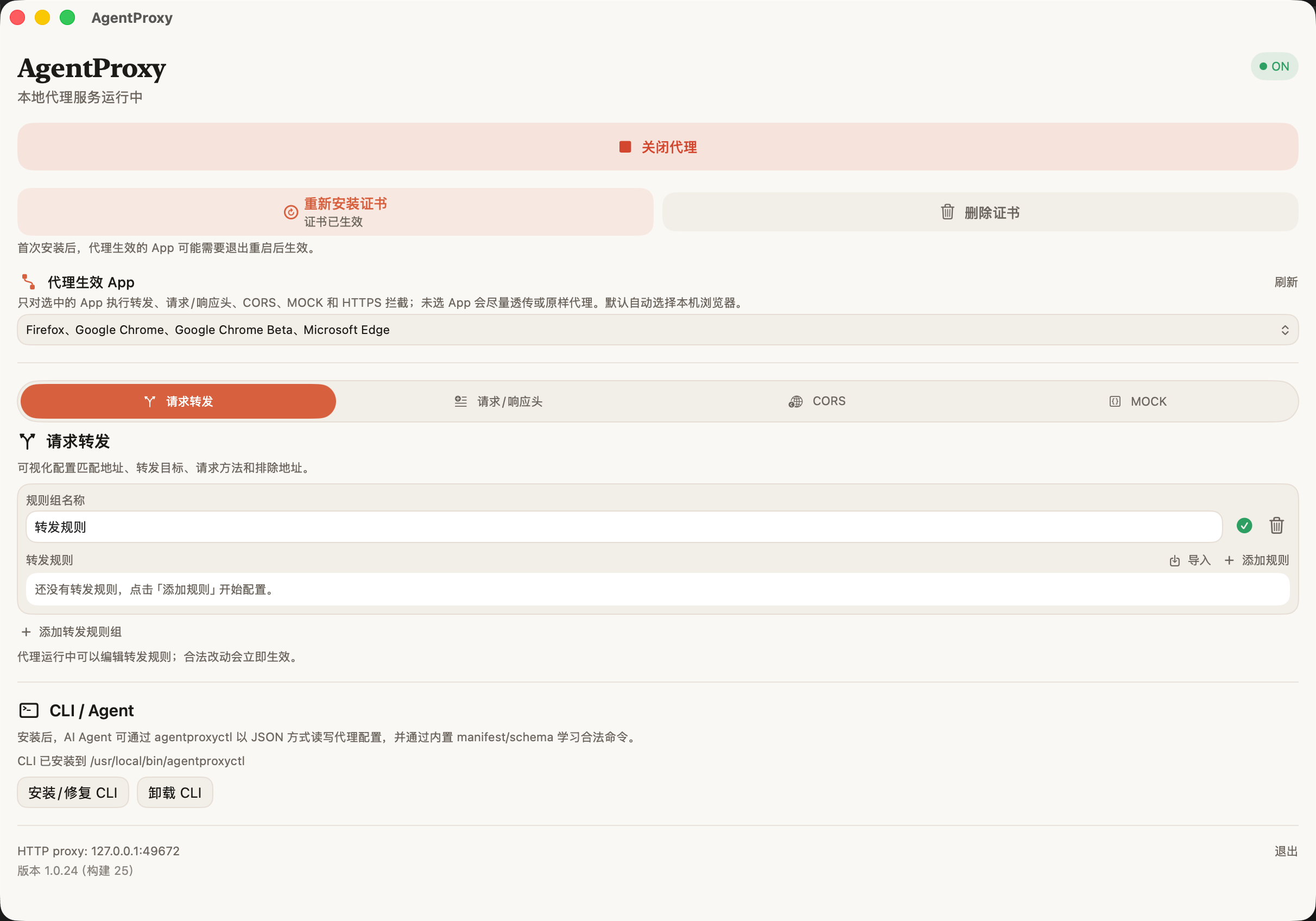Viewport: 1316px width, 921px height.
Task: Click the fork icon next to 请求转发 heading
Action: click(27, 441)
